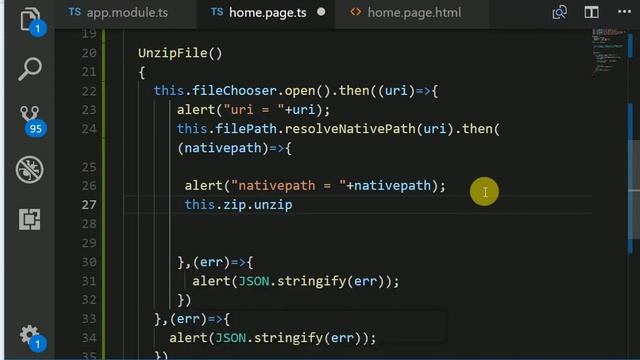This screenshot has height=360, width=640.
Task: Open the Run and Debug icon
Action: pos(29,169)
